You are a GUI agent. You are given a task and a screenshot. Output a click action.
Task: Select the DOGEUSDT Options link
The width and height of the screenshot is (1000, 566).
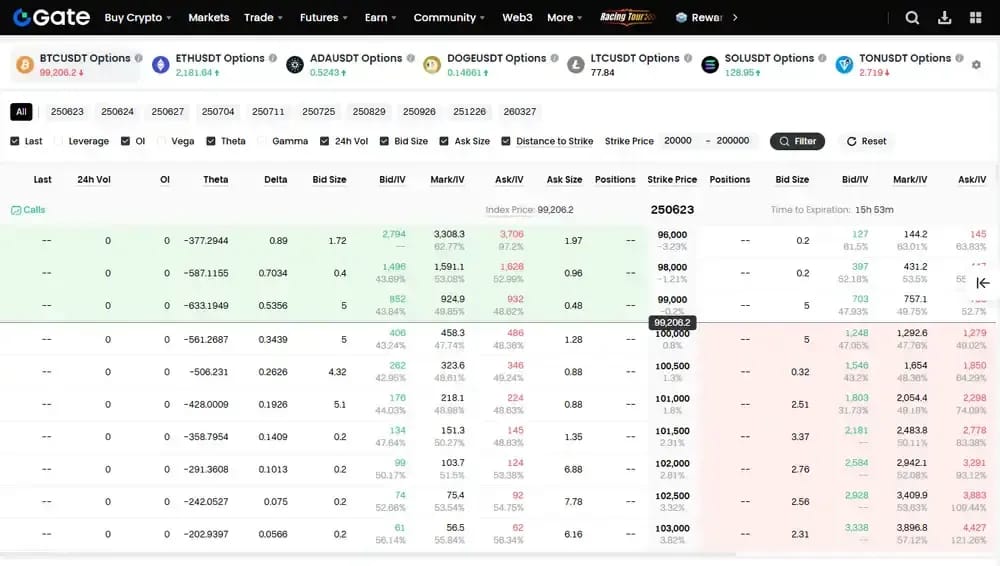(x=496, y=58)
